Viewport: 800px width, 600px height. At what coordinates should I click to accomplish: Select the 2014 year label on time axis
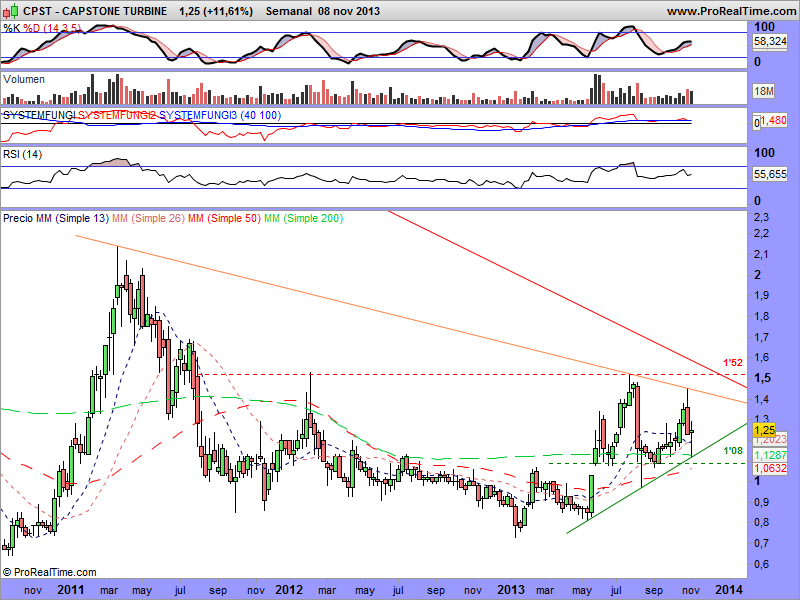[x=729, y=590]
